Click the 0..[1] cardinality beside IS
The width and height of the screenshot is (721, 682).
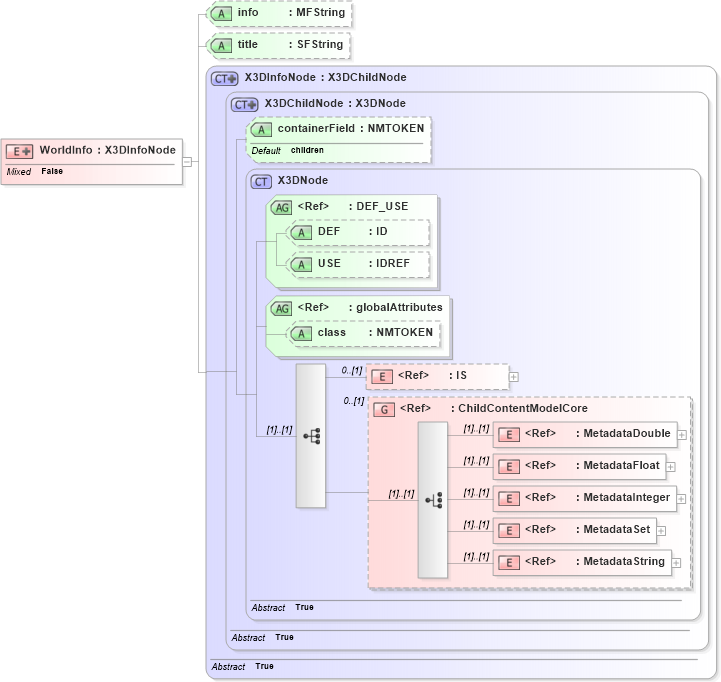click(352, 371)
